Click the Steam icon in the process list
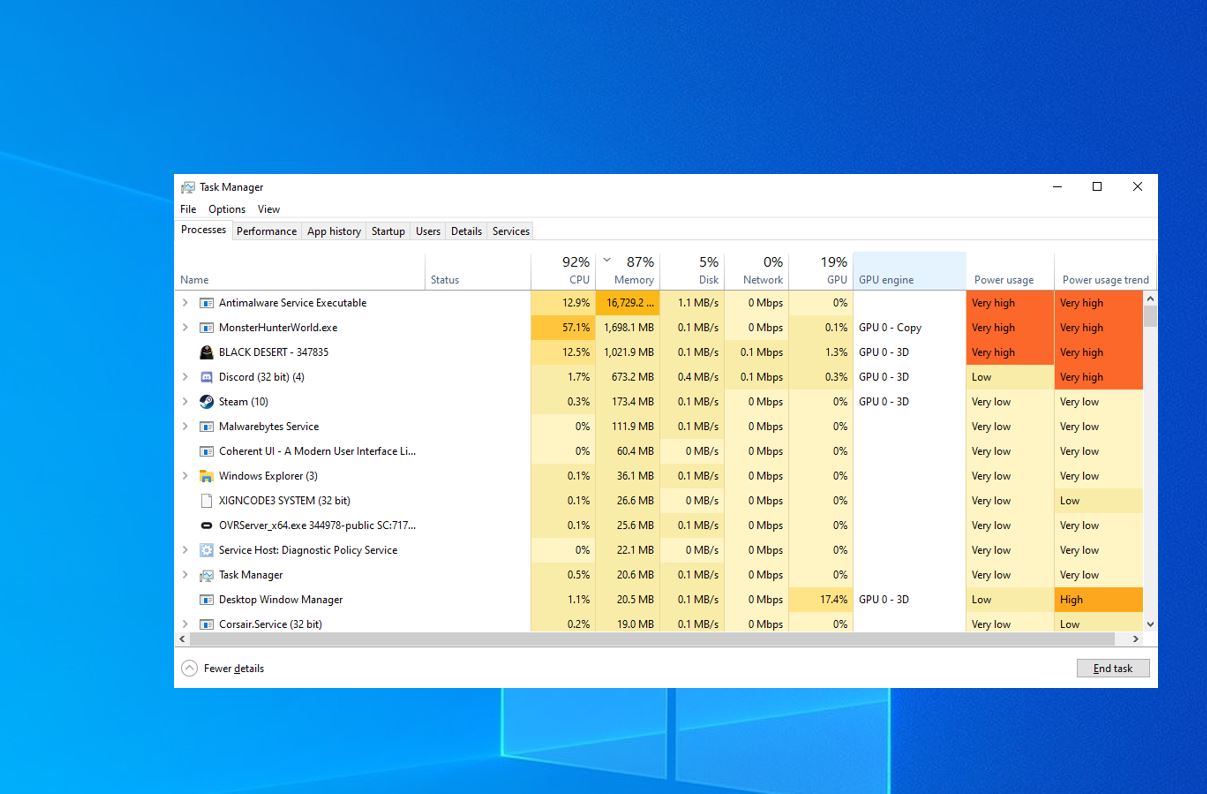The height and width of the screenshot is (794, 1207). tap(207, 401)
